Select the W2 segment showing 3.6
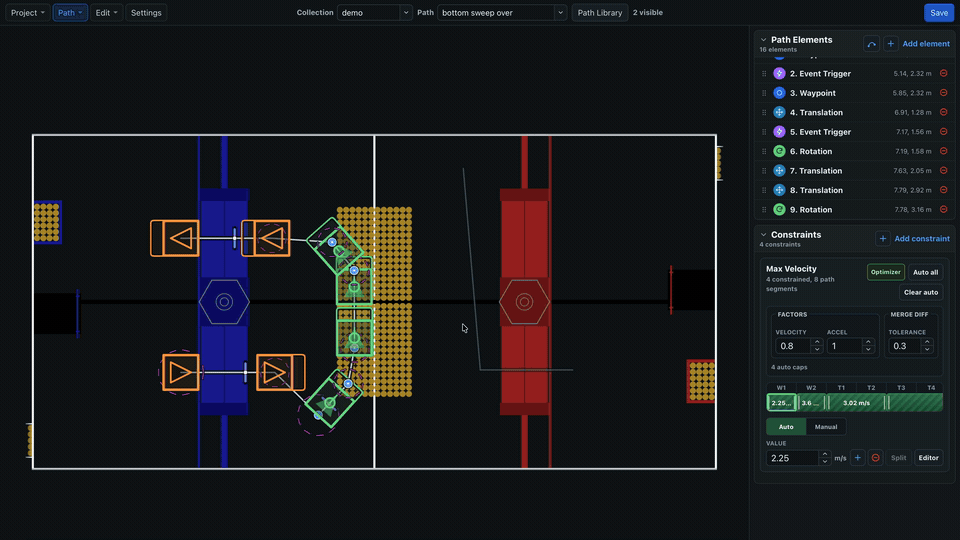 (810, 403)
